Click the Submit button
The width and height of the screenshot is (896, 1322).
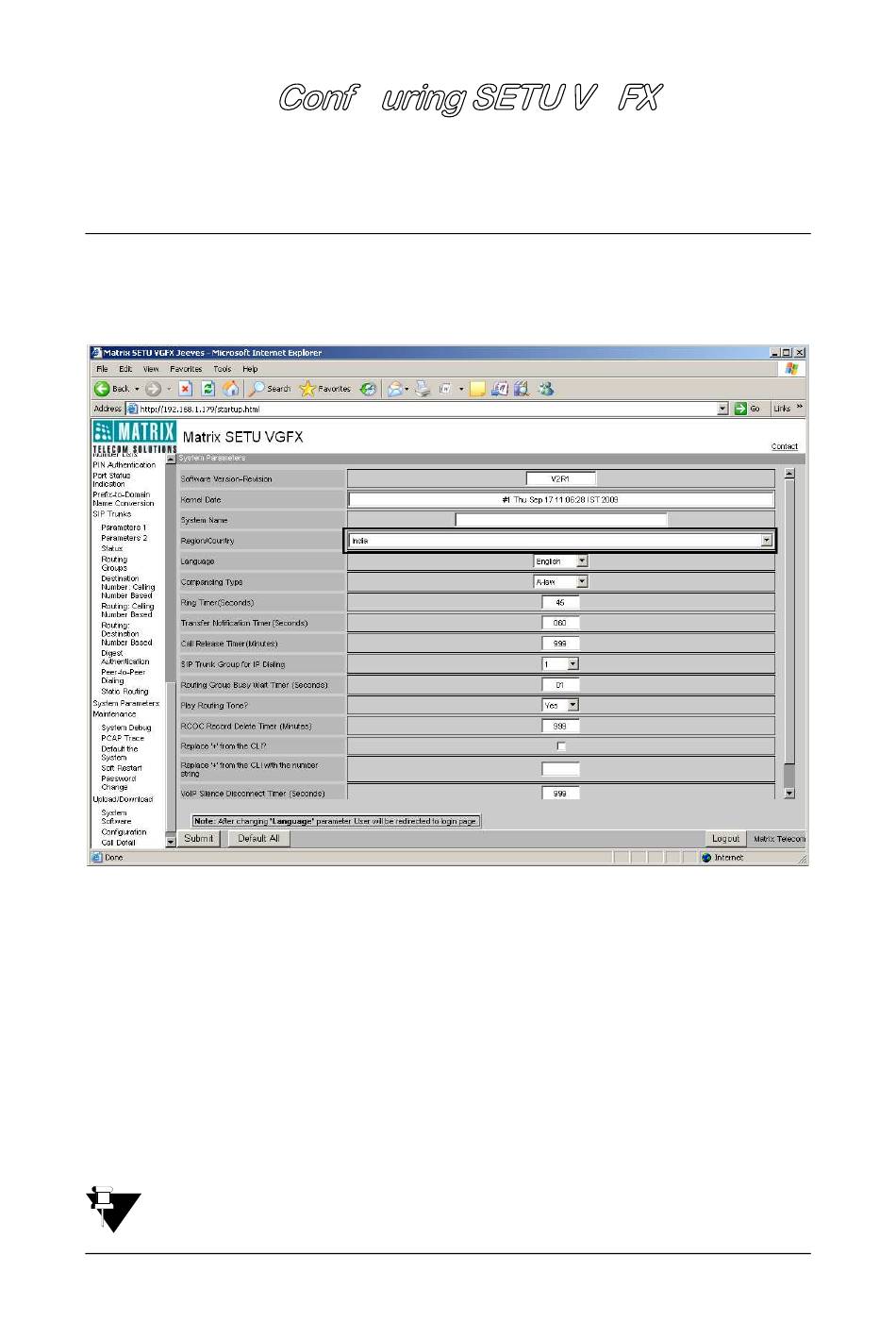click(199, 838)
